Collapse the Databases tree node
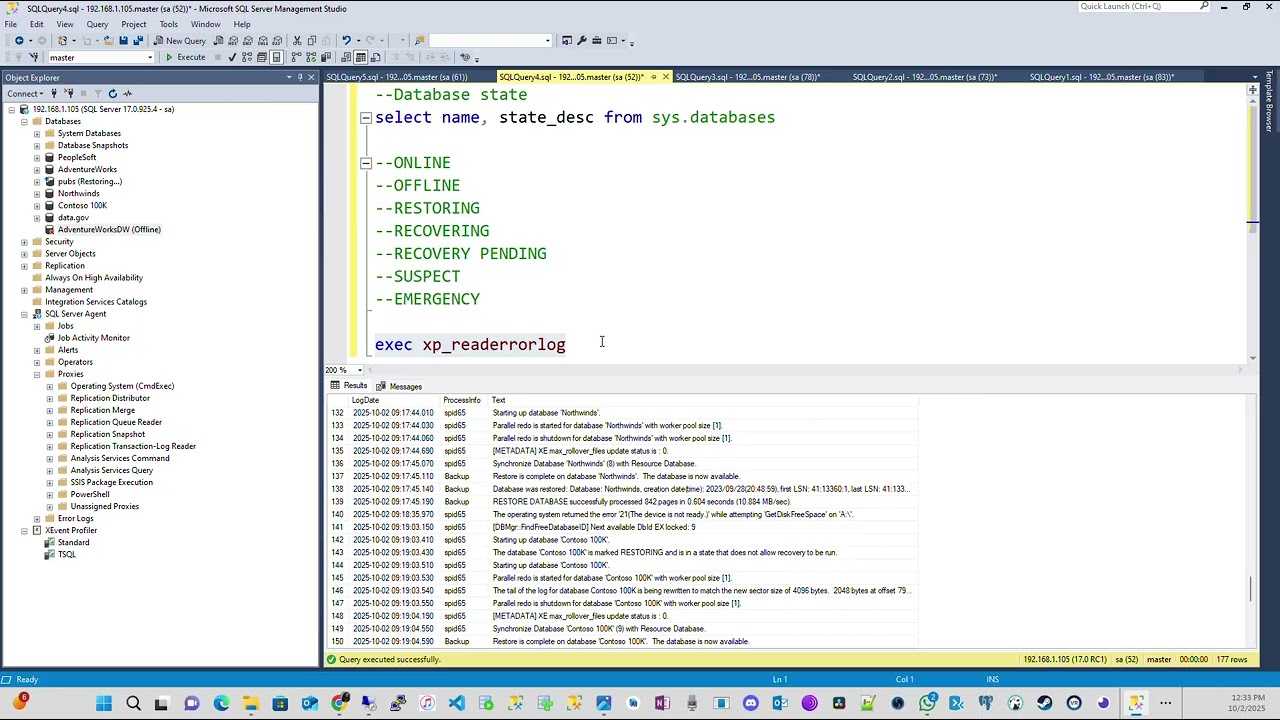 tap(24, 121)
